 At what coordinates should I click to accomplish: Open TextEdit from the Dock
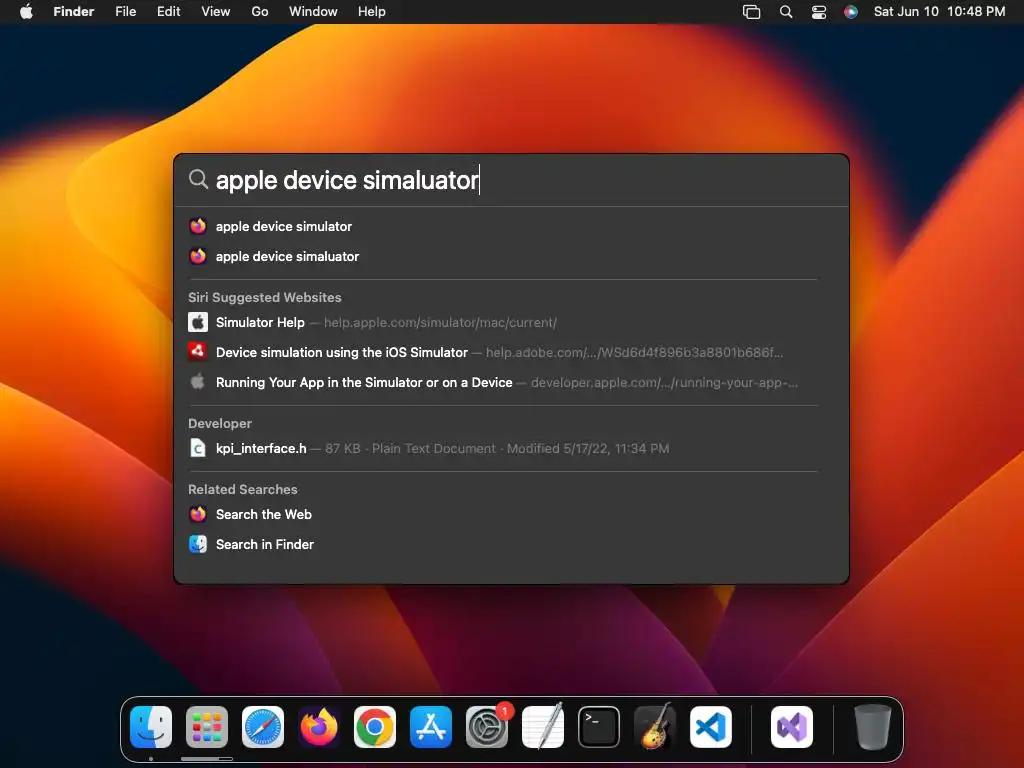pos(543,727)
